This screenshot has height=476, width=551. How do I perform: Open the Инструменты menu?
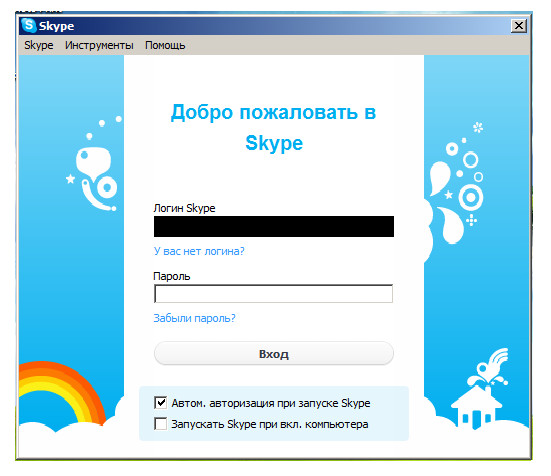pos(99,45)
